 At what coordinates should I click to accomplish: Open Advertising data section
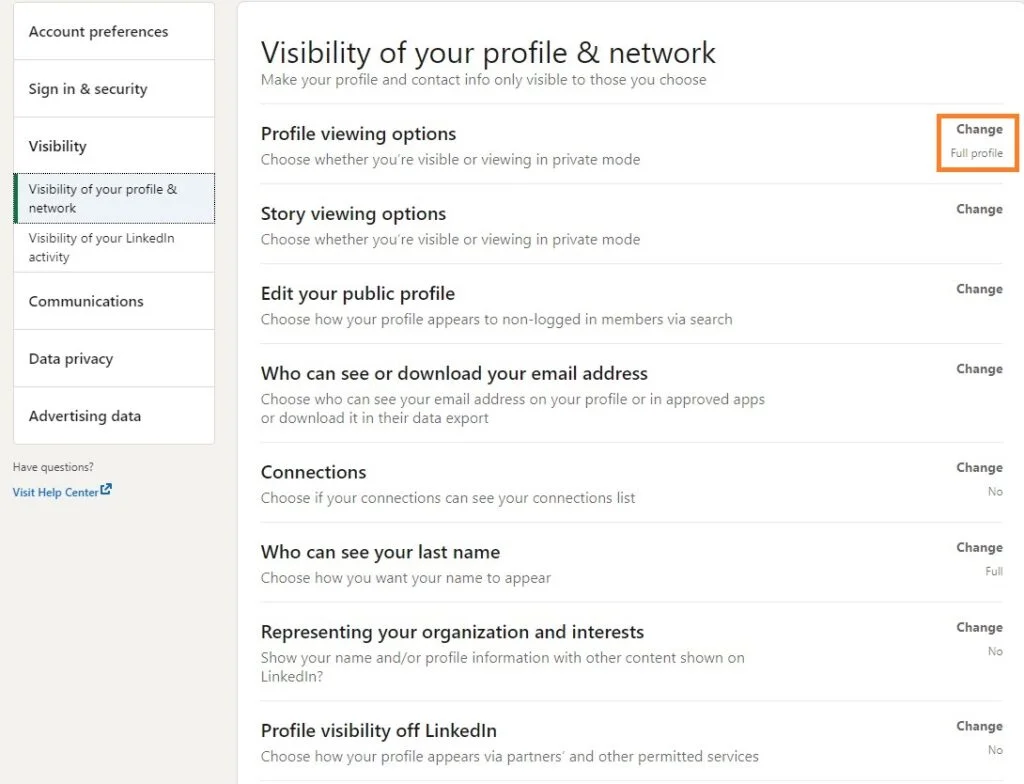pos(85,416)
